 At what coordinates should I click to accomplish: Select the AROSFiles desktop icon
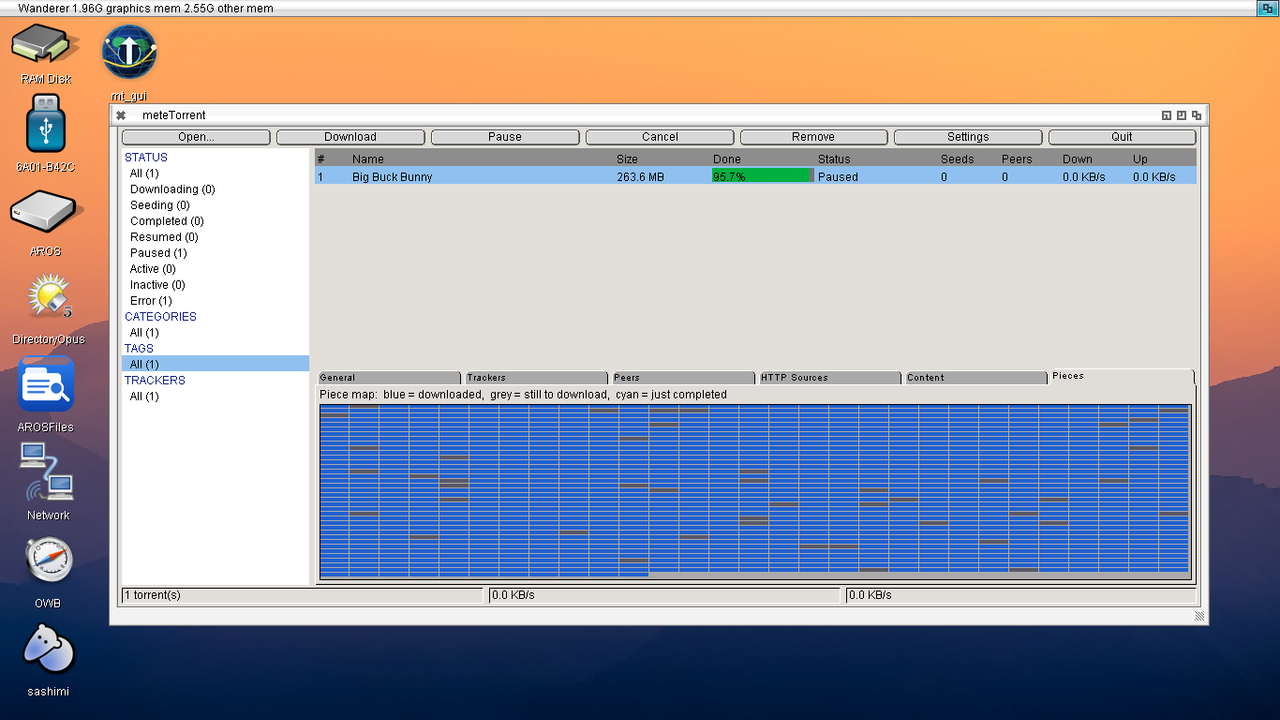(46, 386)
